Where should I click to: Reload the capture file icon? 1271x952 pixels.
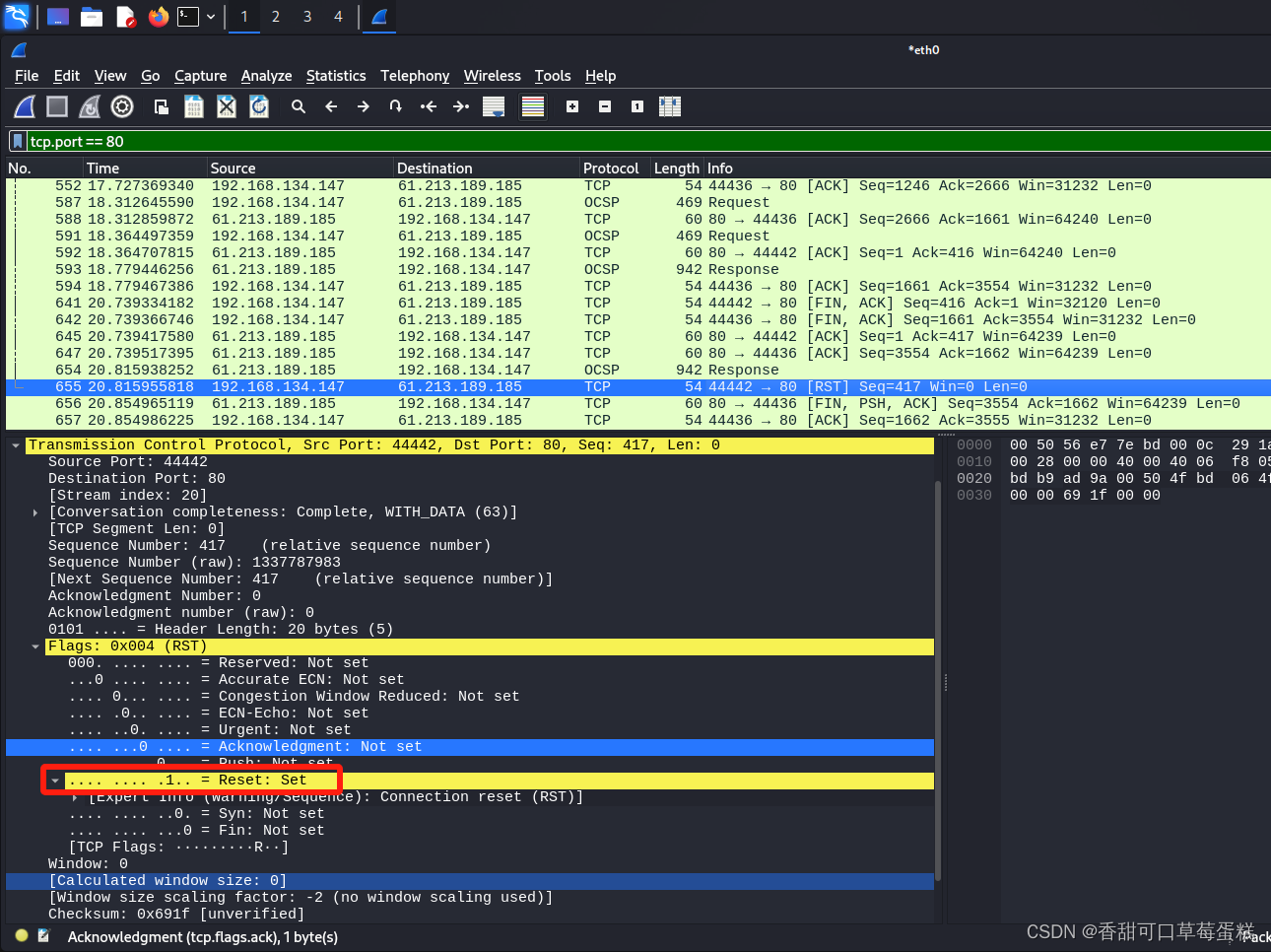point(258,106)
